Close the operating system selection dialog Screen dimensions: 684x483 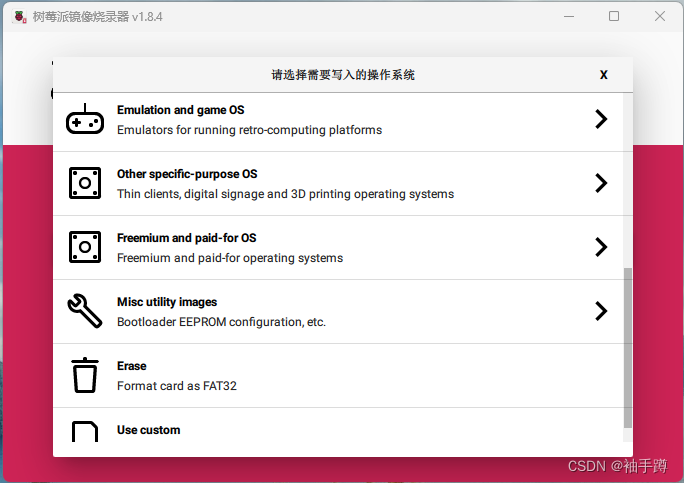tap(604, 75)
